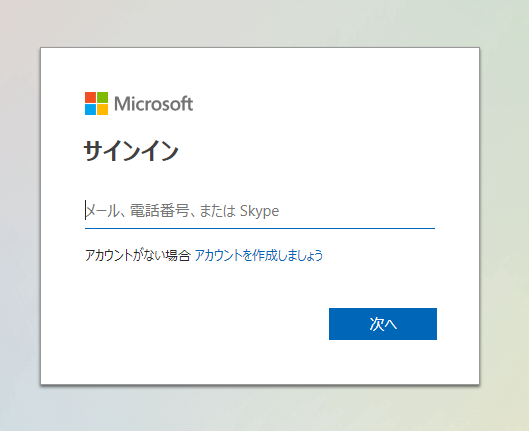The height and width of the screenshot is (431, 529).
Task: Click the blue underline of the sign-in field
Action: tap(260, 228)
